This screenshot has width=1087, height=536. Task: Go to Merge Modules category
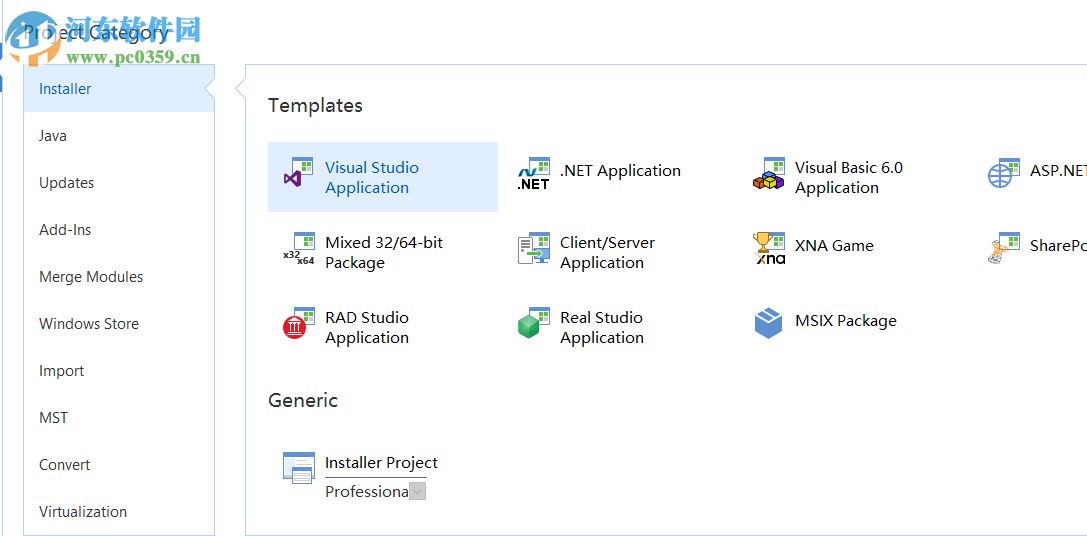click(119, 277)
